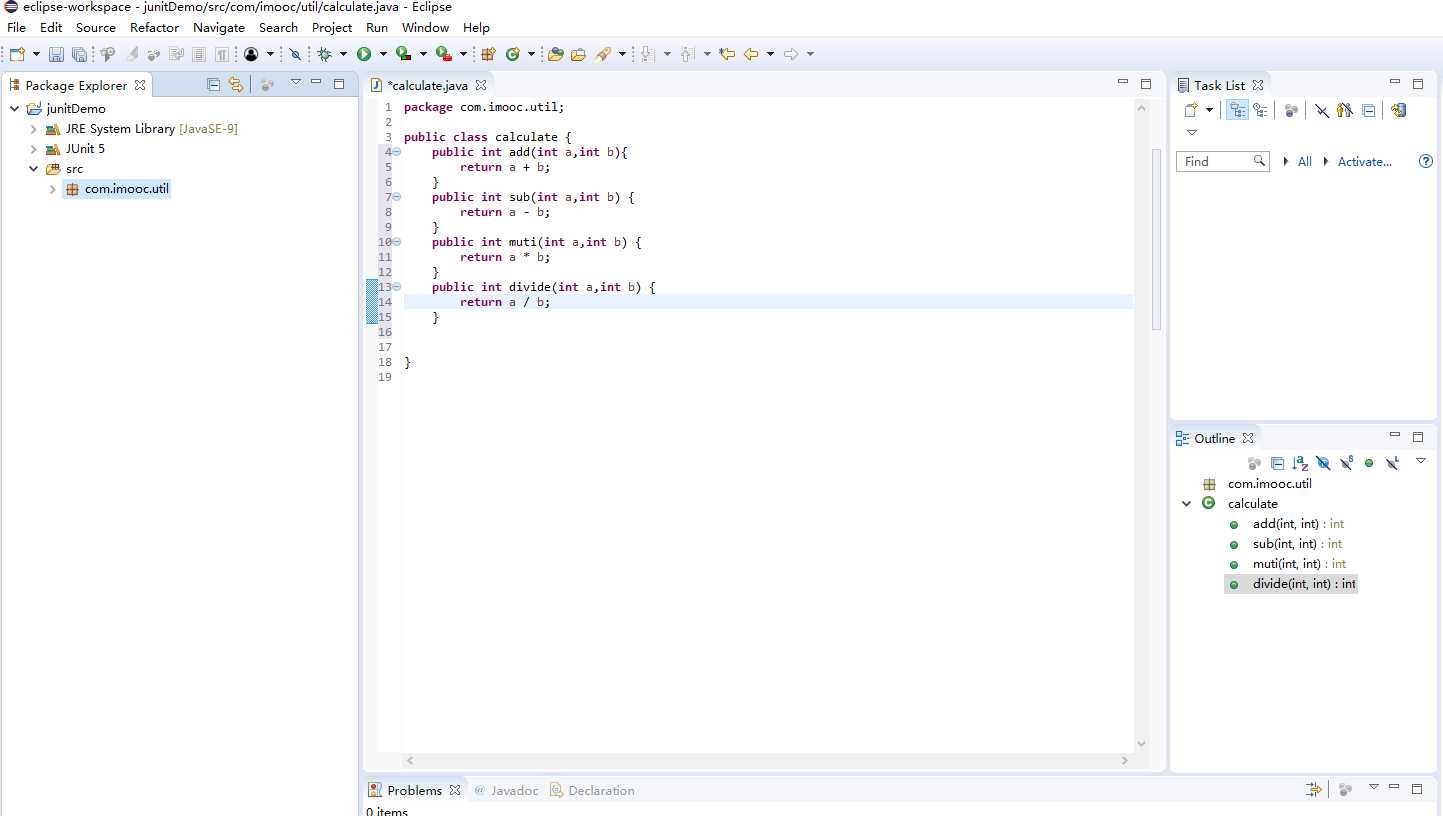Click New Task icon in Task List

click(1191, 110)
